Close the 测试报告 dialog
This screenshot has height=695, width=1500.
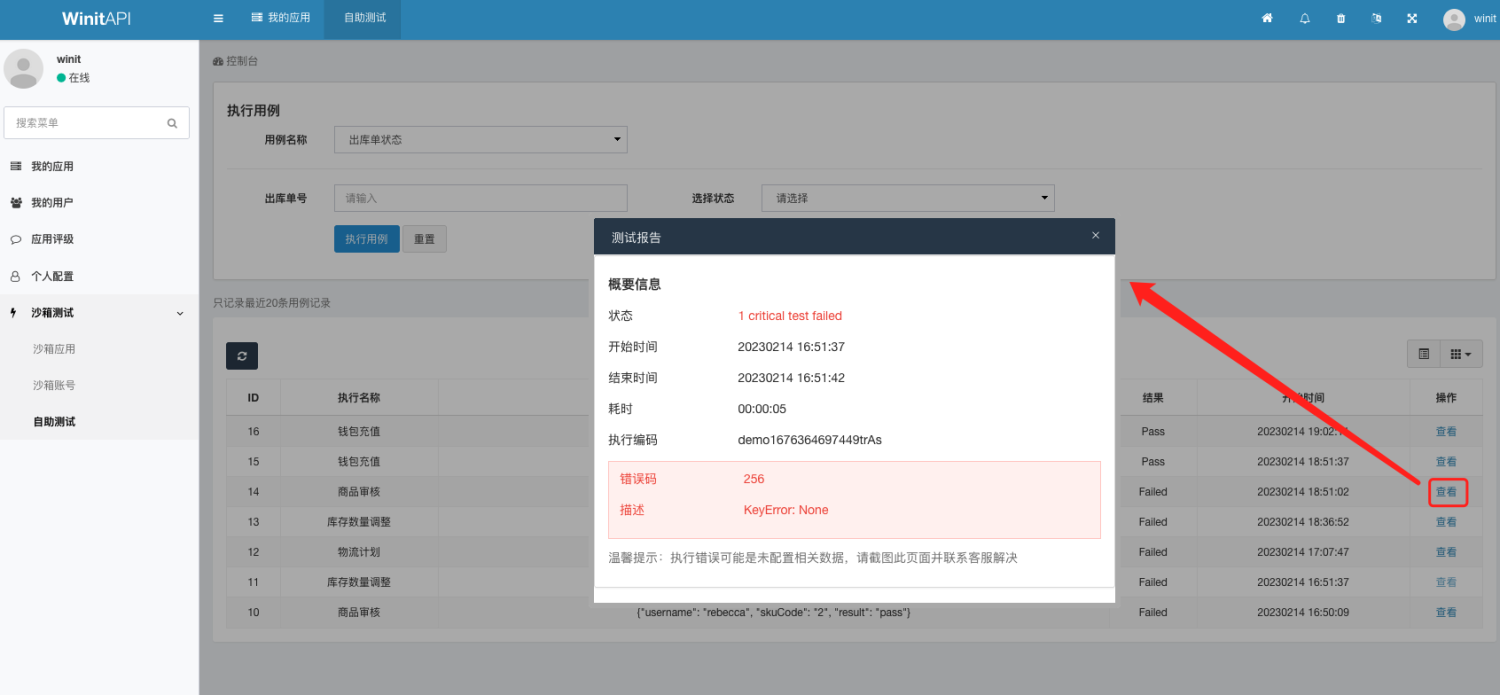[x=1095, y=236]
